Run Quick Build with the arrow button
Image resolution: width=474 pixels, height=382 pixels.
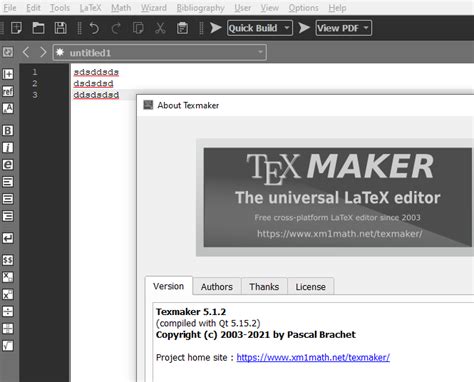coord(216,28)
